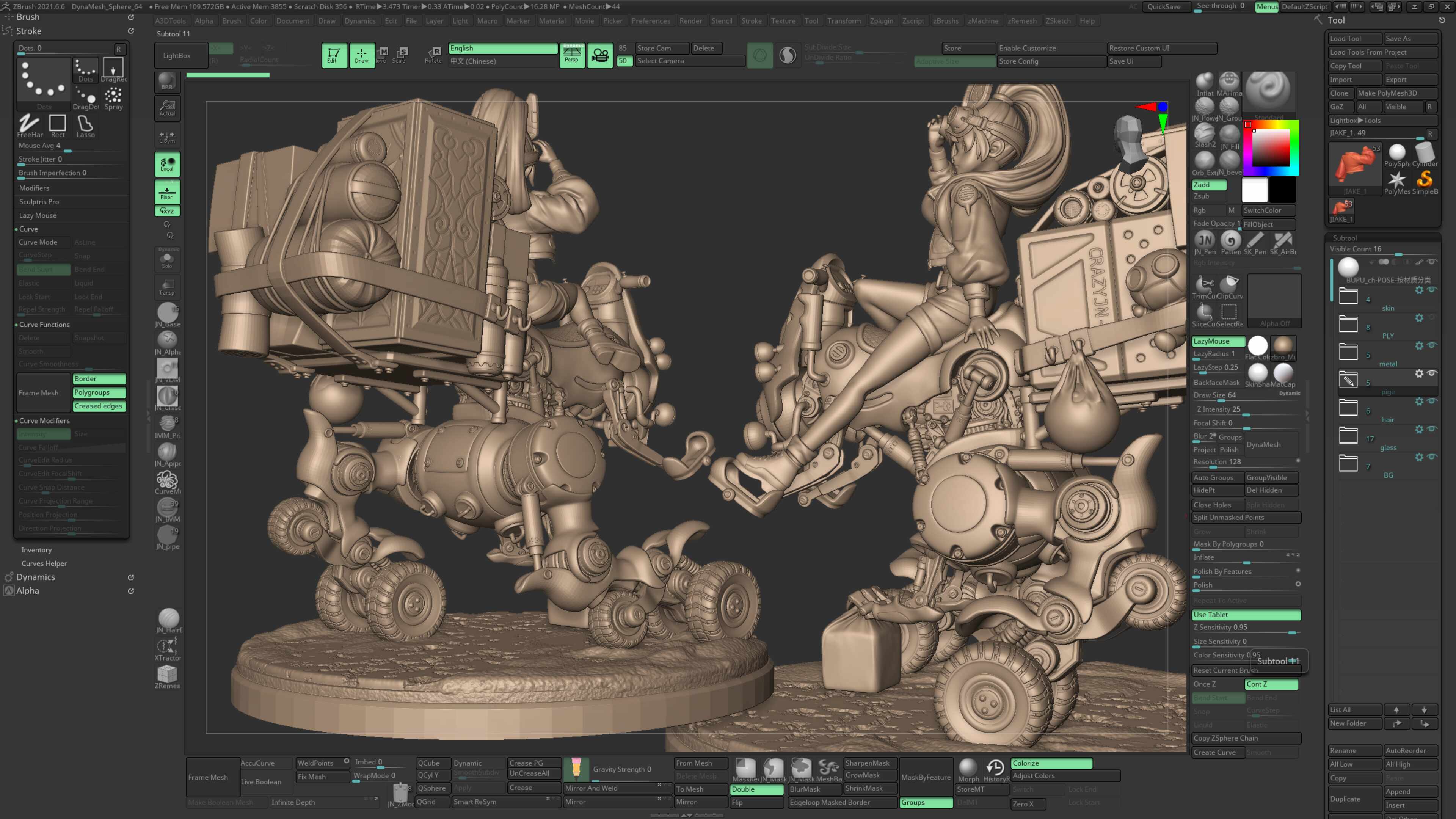
Task: Open the Material menu
Action: [552, 21]
